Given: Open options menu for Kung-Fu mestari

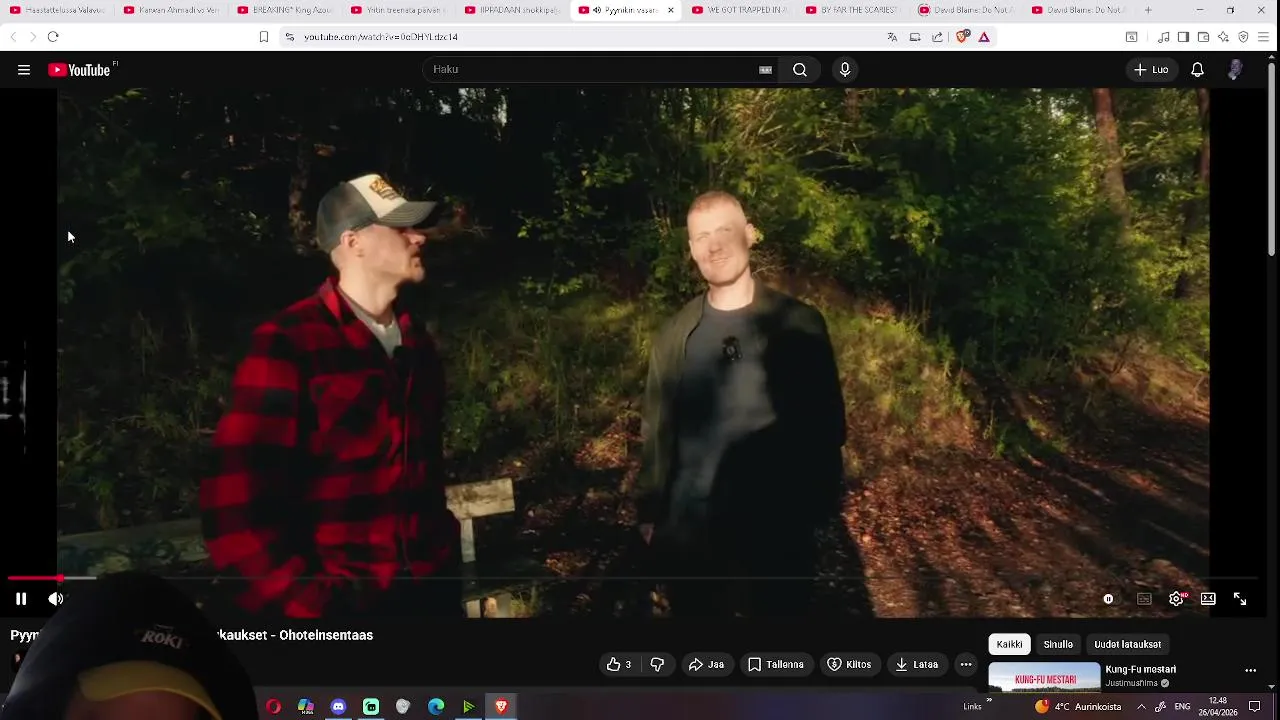Looking at the screenshot, I should (x=1250, y=671).
